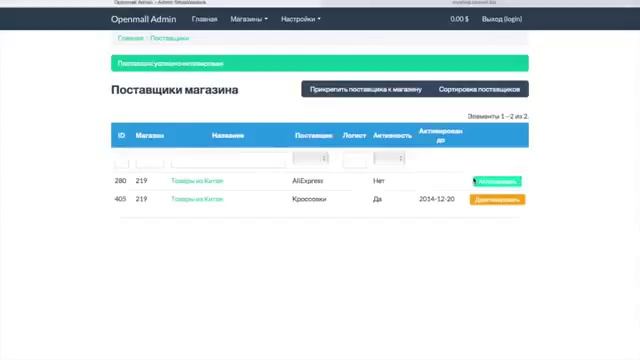Open the Openmall Admin brand link

click(x=143, y=19)
